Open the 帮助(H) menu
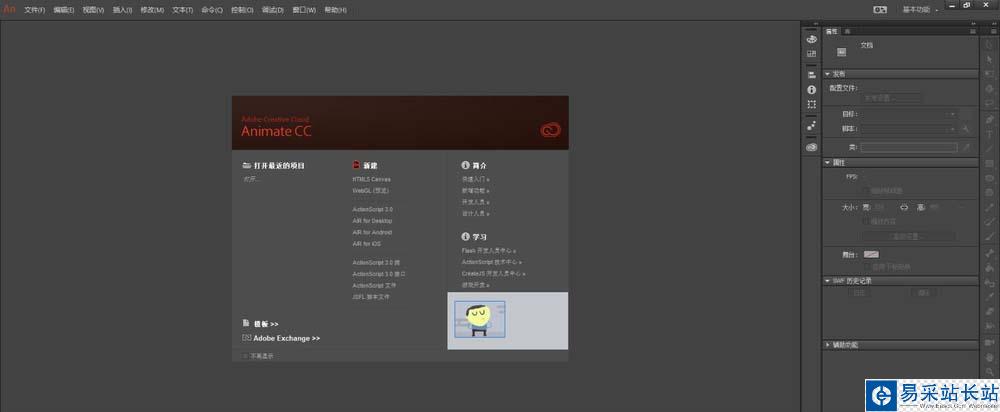This screenshot has width=1000, height=412. click(x=335, y=10)
